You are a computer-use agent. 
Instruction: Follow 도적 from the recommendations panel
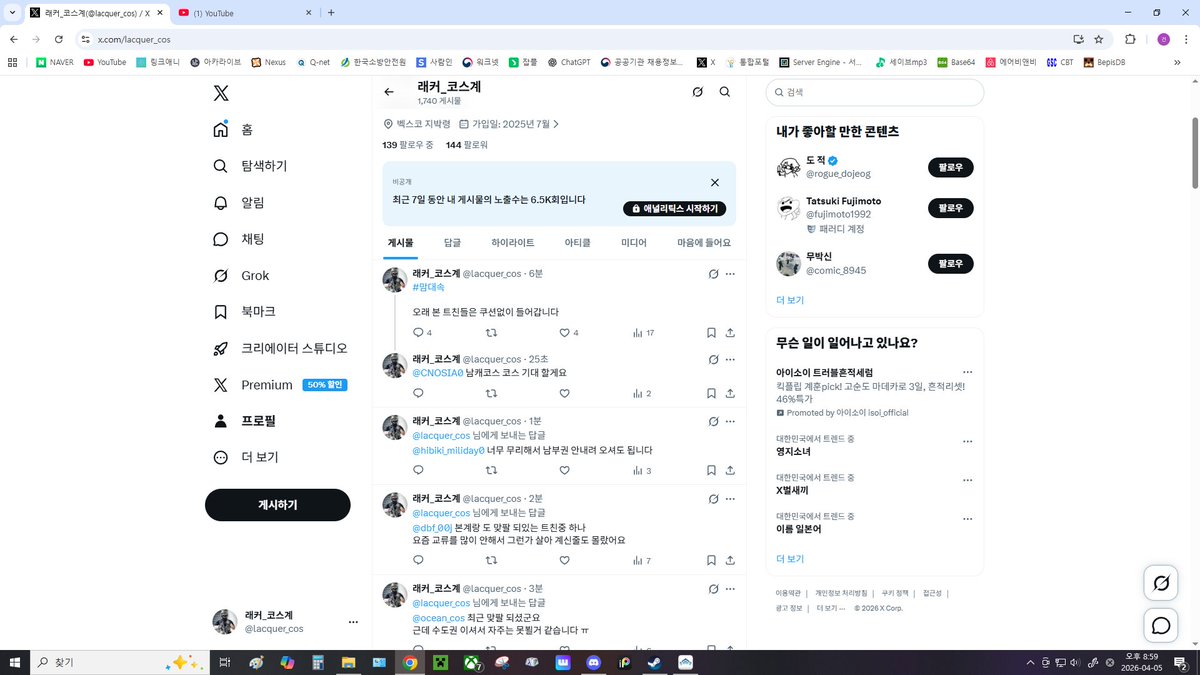(x=949, y=167)
